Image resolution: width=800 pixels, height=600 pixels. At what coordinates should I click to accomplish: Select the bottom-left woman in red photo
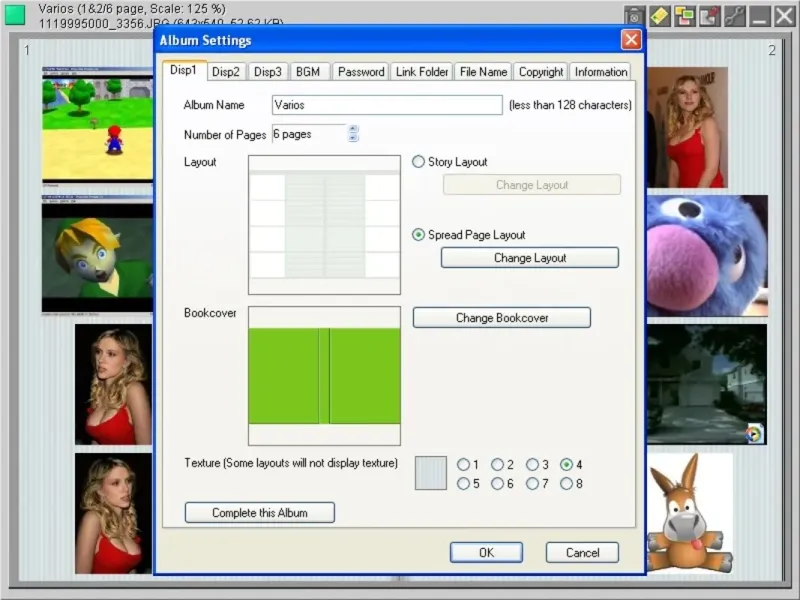pyautogui.click(x=113, y=513)
